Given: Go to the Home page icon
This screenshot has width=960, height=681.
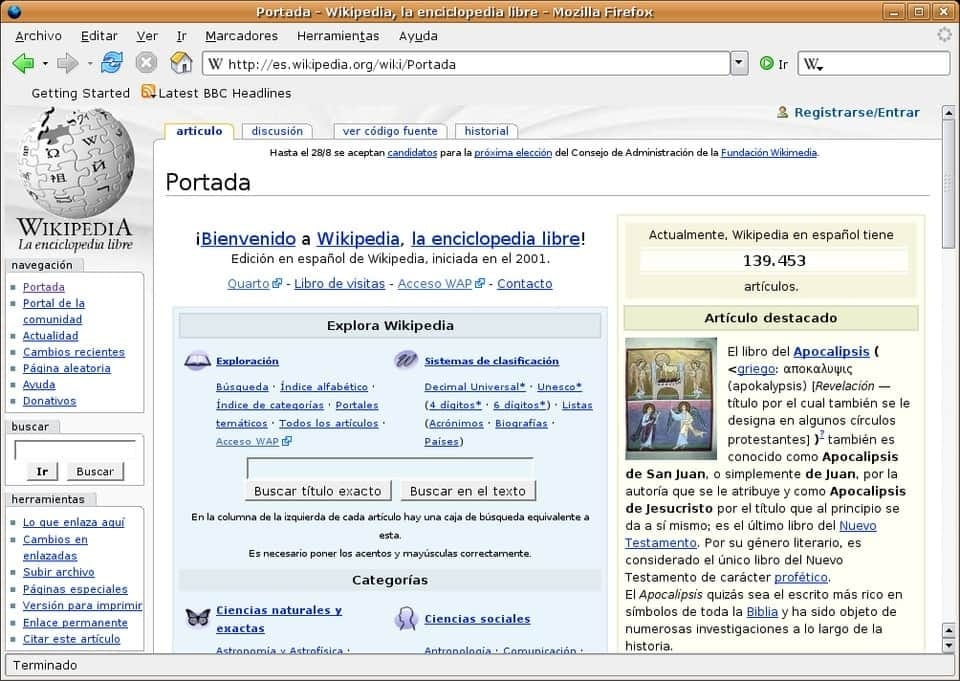Looking at the screenshot, I should click(181, 62).
